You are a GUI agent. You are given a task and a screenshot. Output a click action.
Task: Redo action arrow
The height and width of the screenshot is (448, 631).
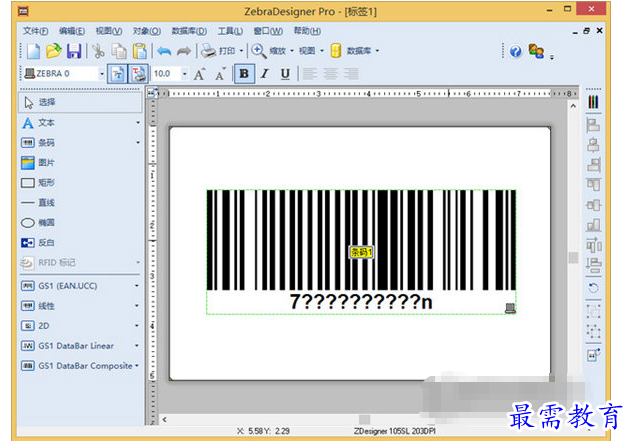pos(184,51)
